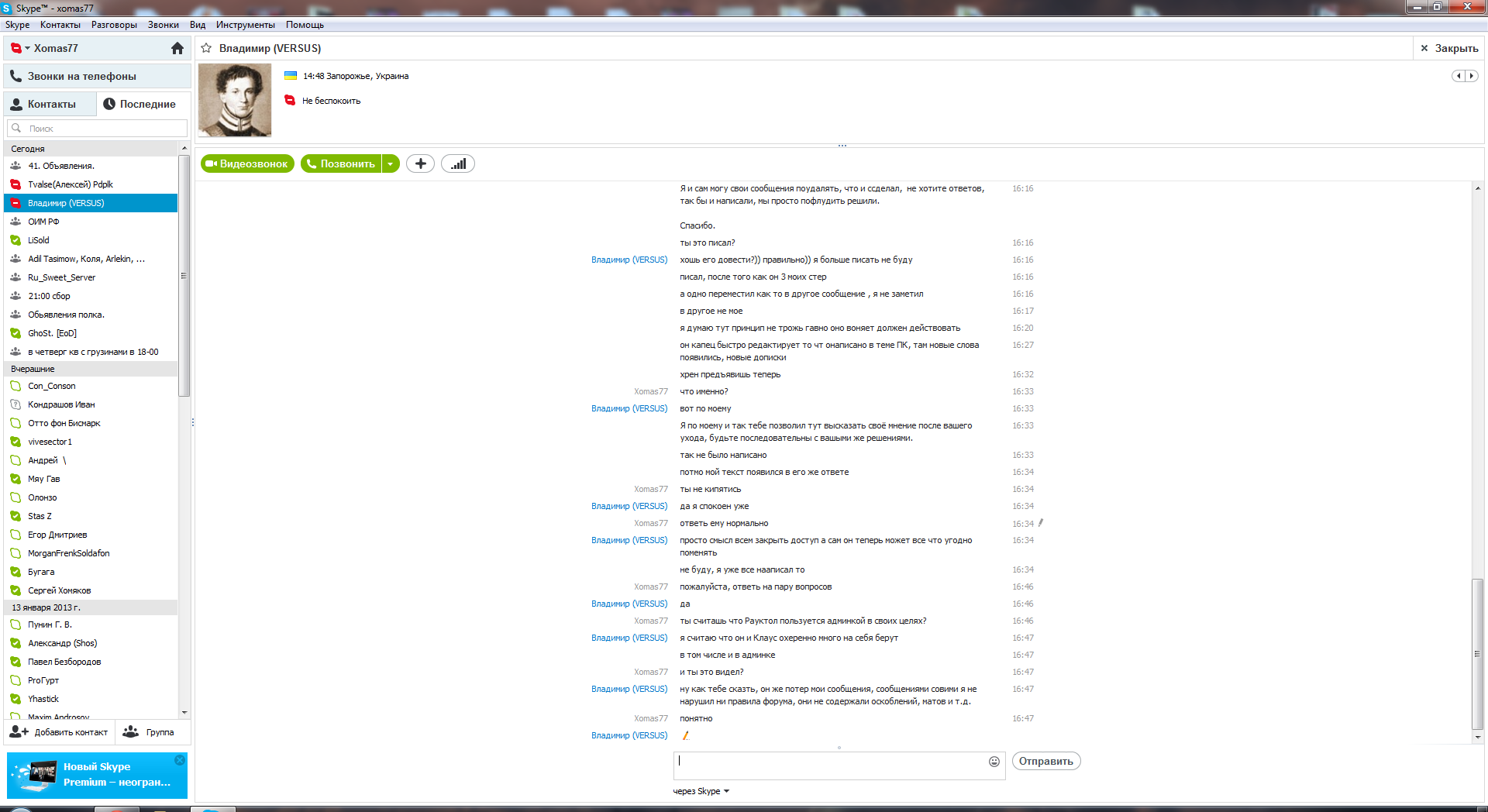
Task: Click the Позвонить call button
Action: pos(341,163)
